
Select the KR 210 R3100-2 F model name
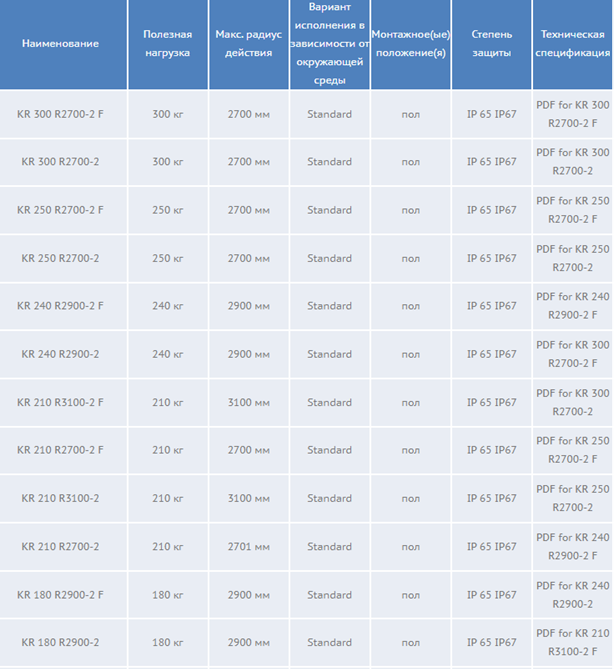(x=60, y=402)
